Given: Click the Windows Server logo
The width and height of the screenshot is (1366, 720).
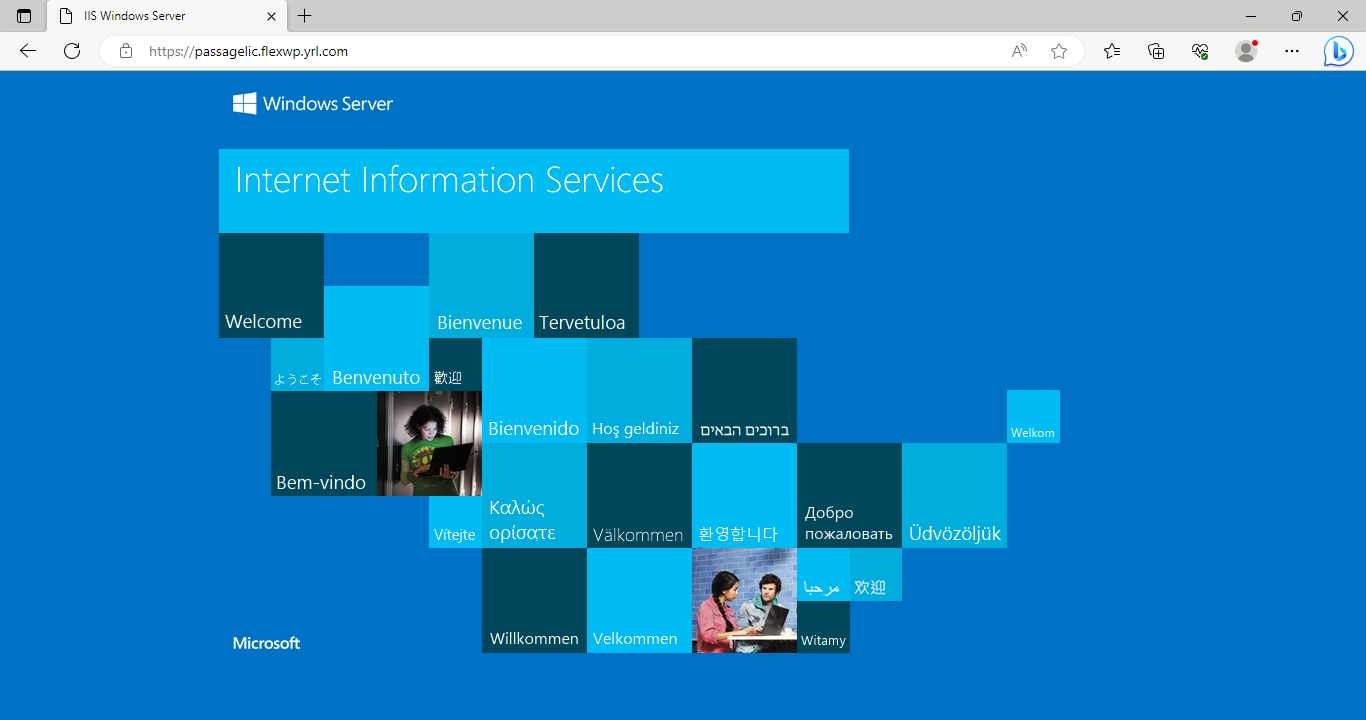Looking at the screenshot, I should tap(313, 103).
